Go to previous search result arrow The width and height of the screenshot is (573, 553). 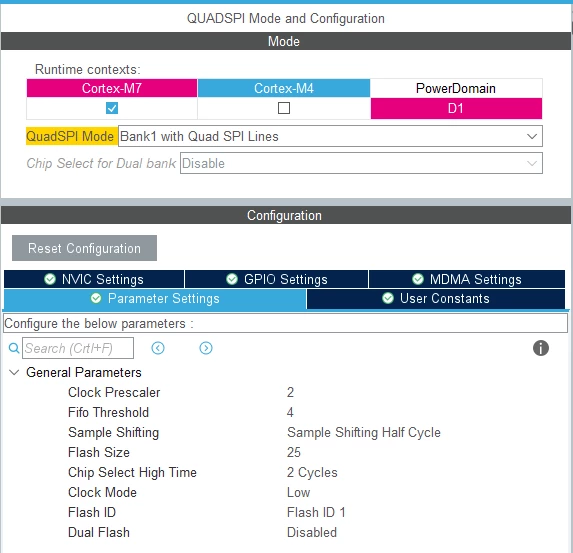click(x=158, y=348)
